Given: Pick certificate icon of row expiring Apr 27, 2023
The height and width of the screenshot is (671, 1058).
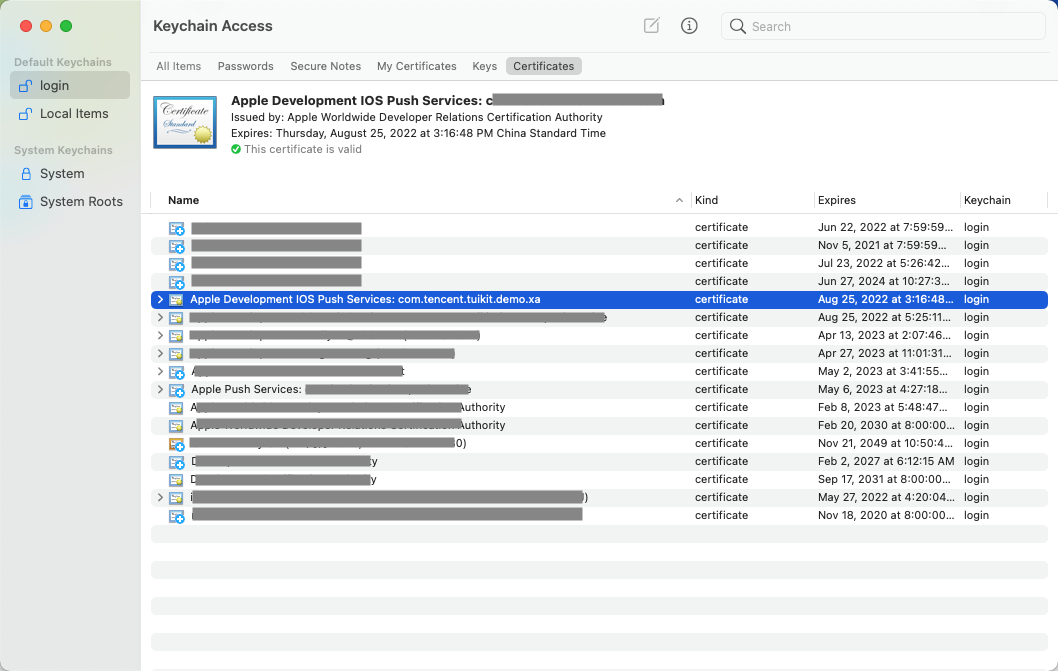Looking at the screenshot, I should (176, 354).
